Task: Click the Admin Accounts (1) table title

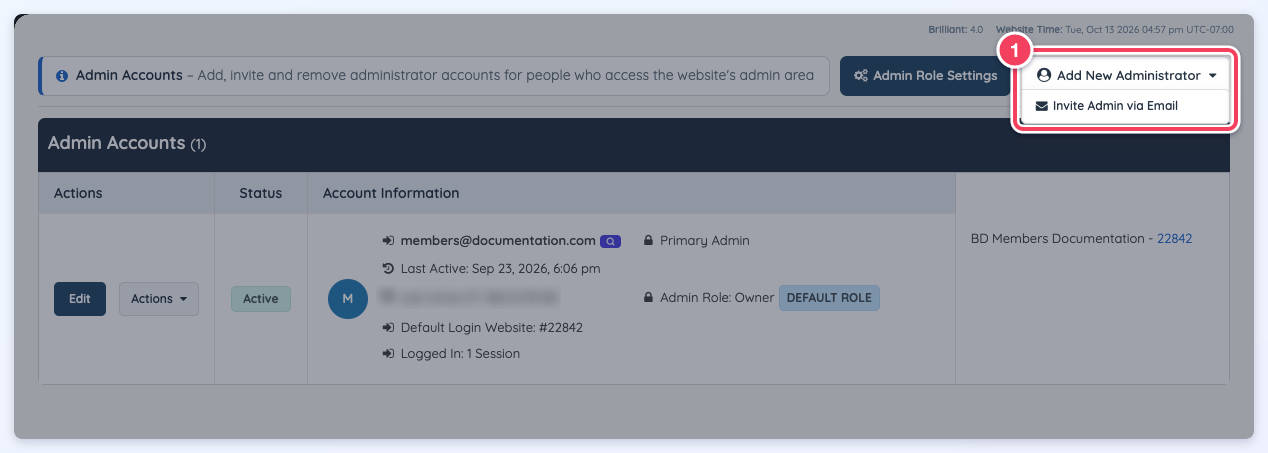Action: [127, 144]
